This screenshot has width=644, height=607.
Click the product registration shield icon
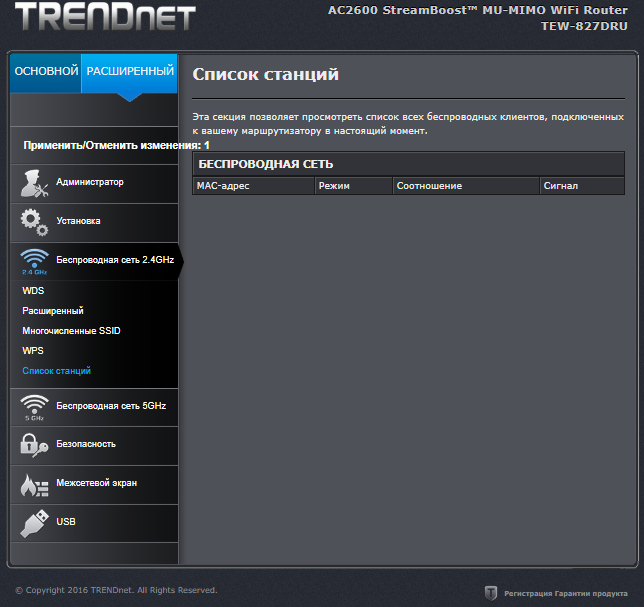(491, 593)
